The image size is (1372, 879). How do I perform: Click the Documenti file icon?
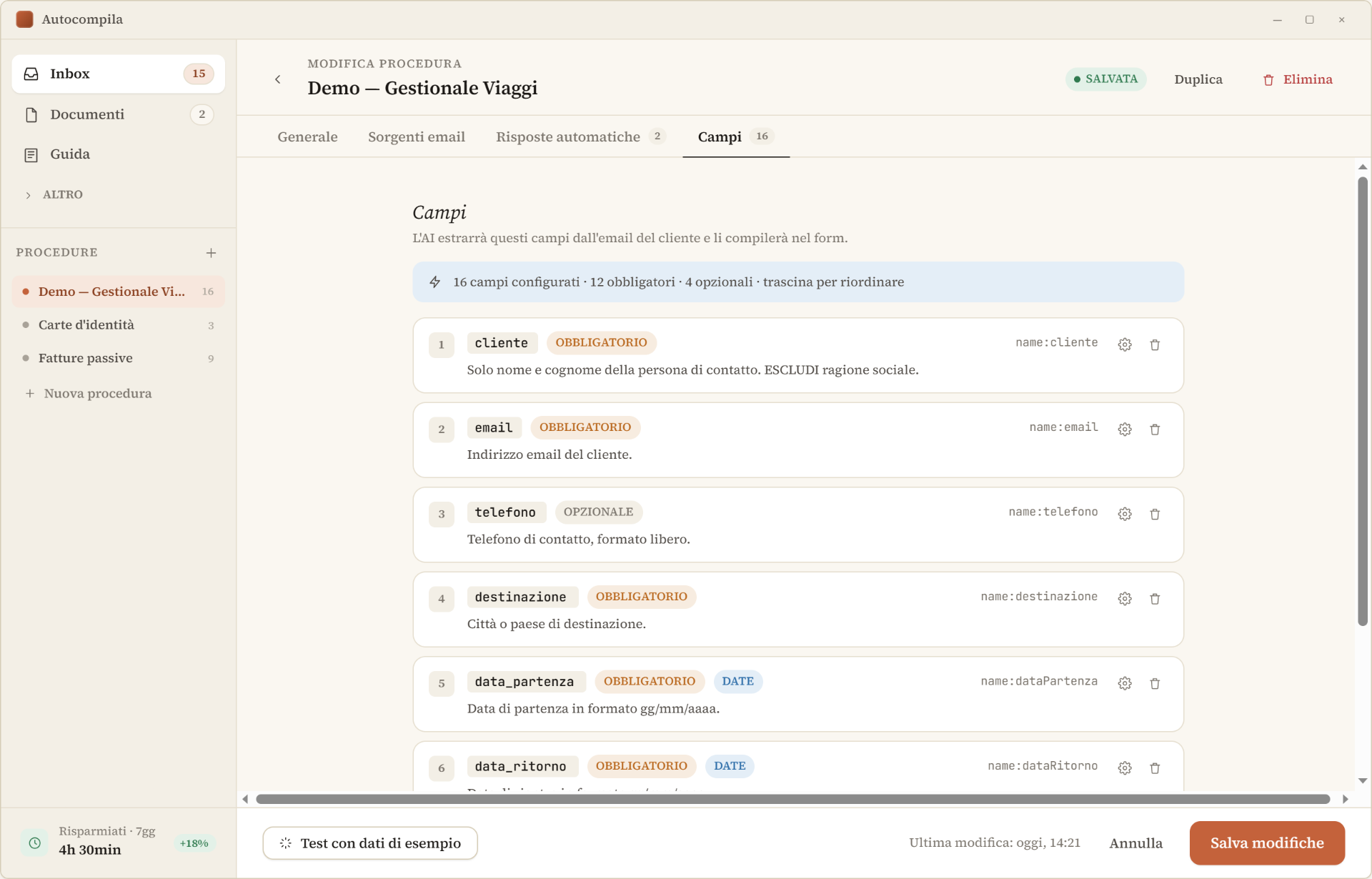31,114
